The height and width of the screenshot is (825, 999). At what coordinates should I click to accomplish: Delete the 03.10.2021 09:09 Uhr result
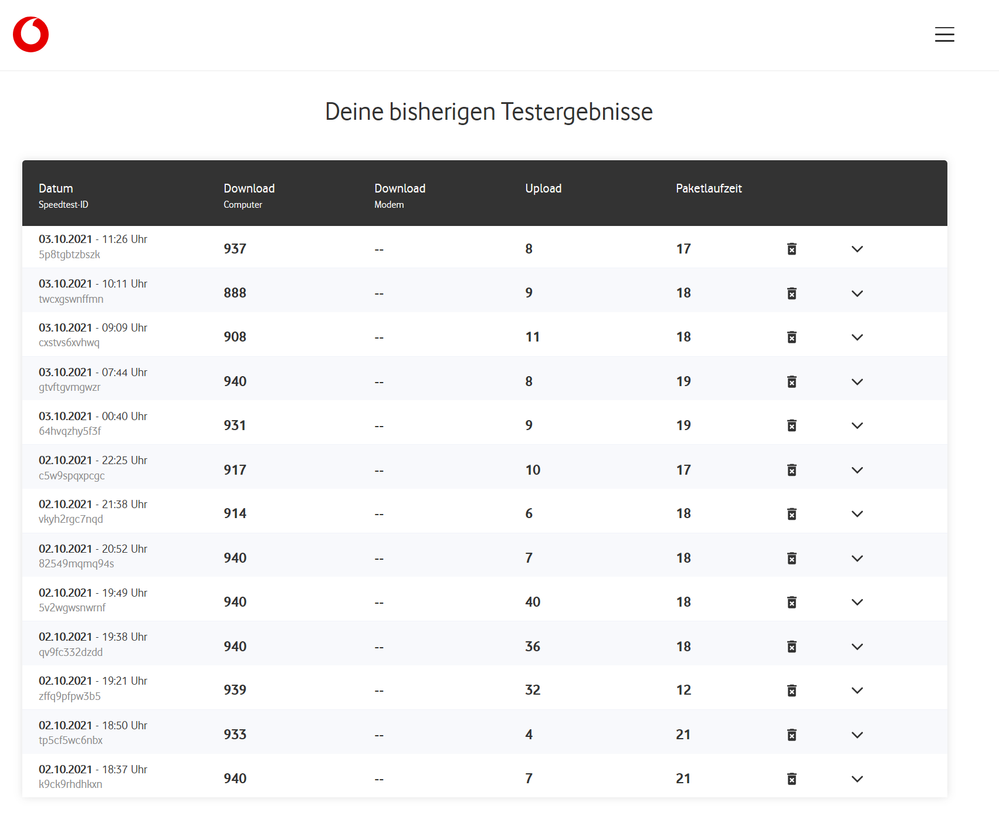[x=791, y=337]
